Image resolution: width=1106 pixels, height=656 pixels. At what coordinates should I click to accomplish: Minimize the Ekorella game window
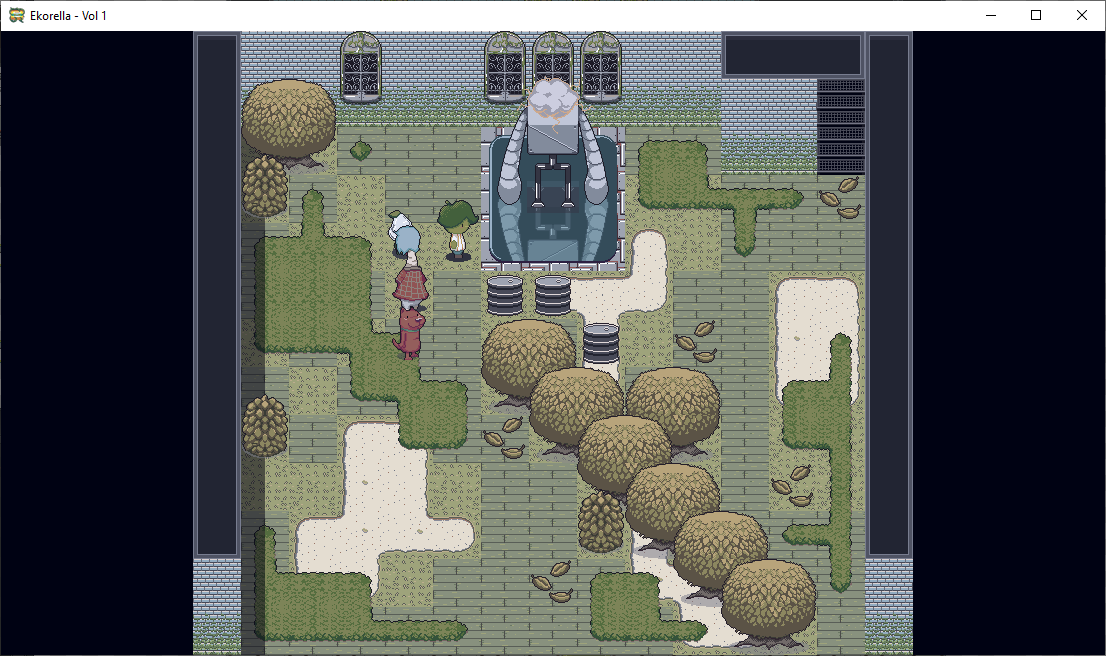click(x=991, y=15)
